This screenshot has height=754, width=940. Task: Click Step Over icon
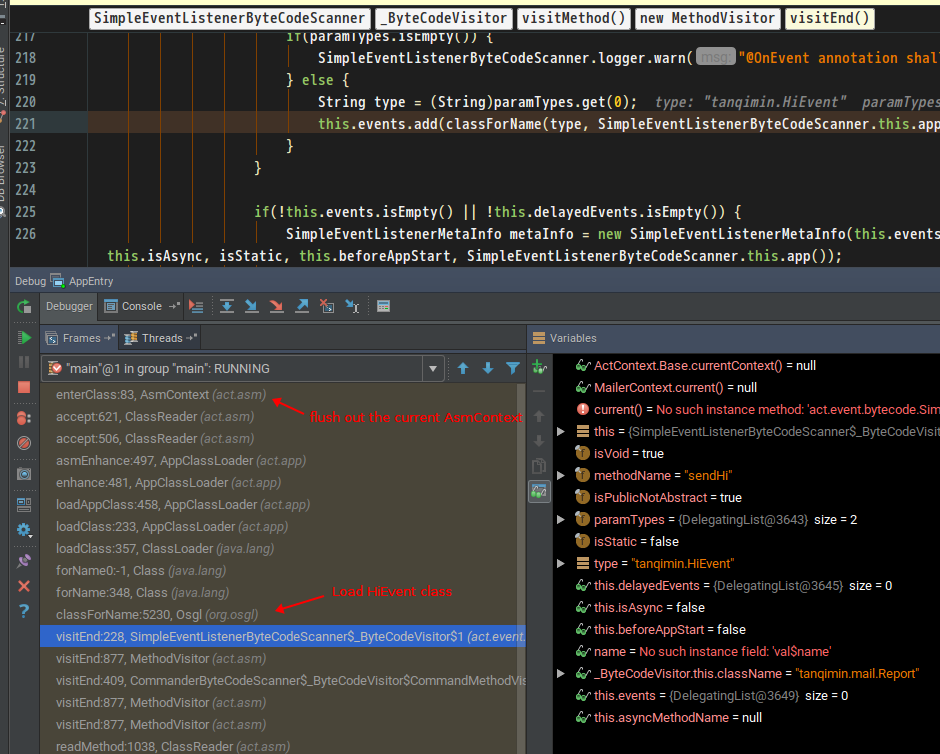[x=227, y=306]
